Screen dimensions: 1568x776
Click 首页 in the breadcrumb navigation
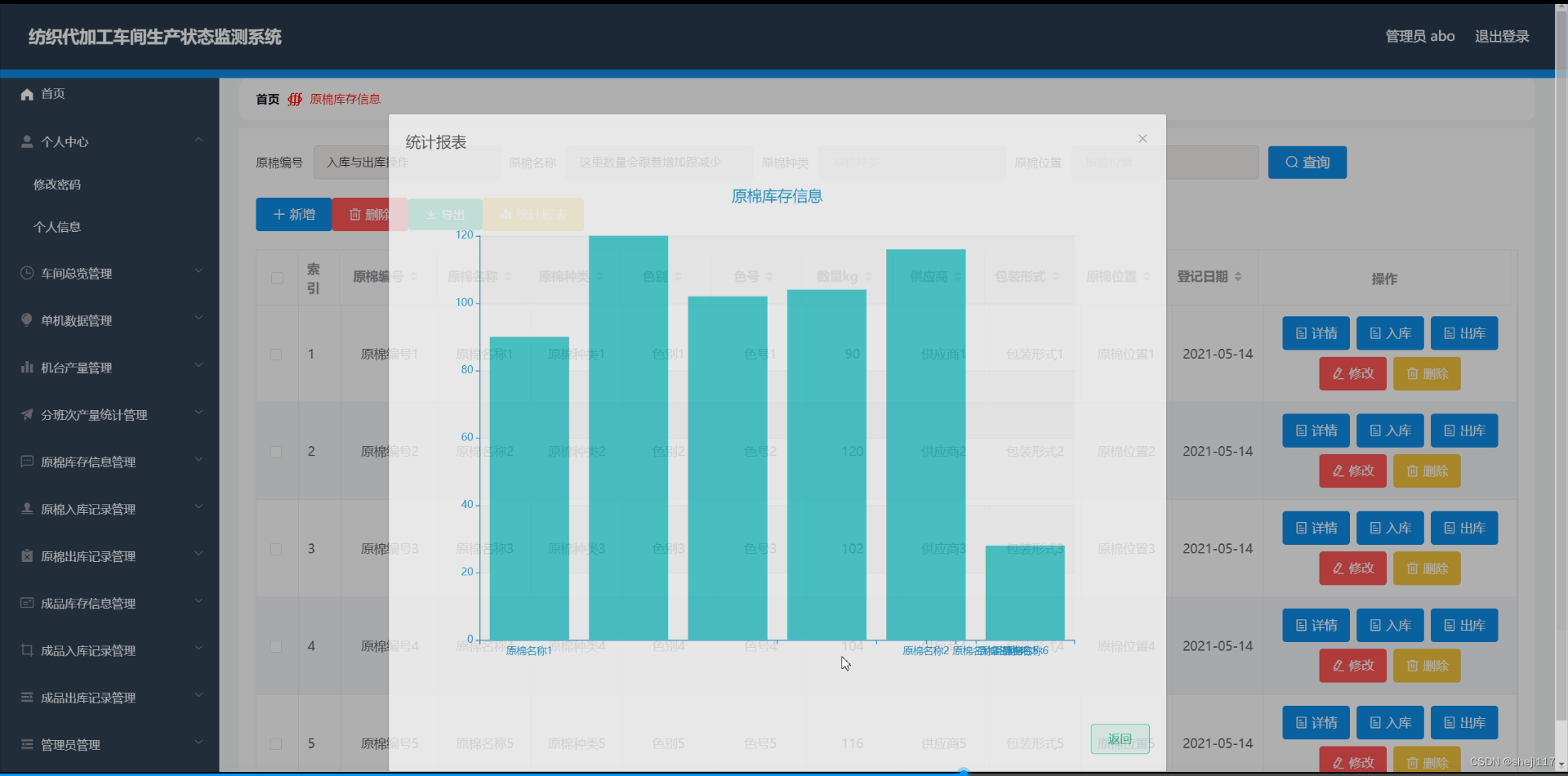point(266,99)
